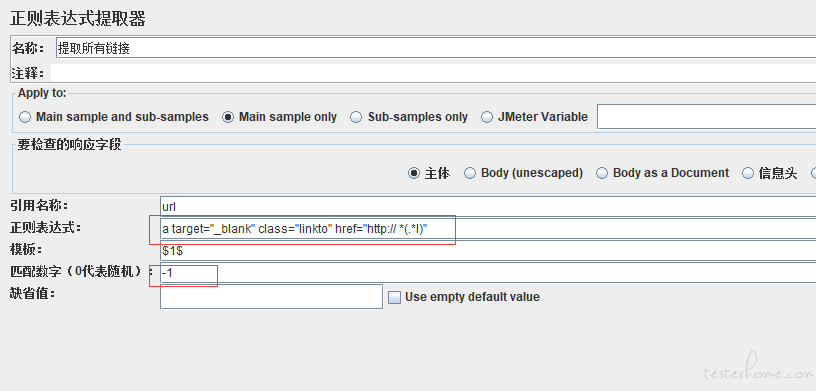Click the 匹配数字 field containing -1
Screen dimensions: 816x391
(488, 272)
